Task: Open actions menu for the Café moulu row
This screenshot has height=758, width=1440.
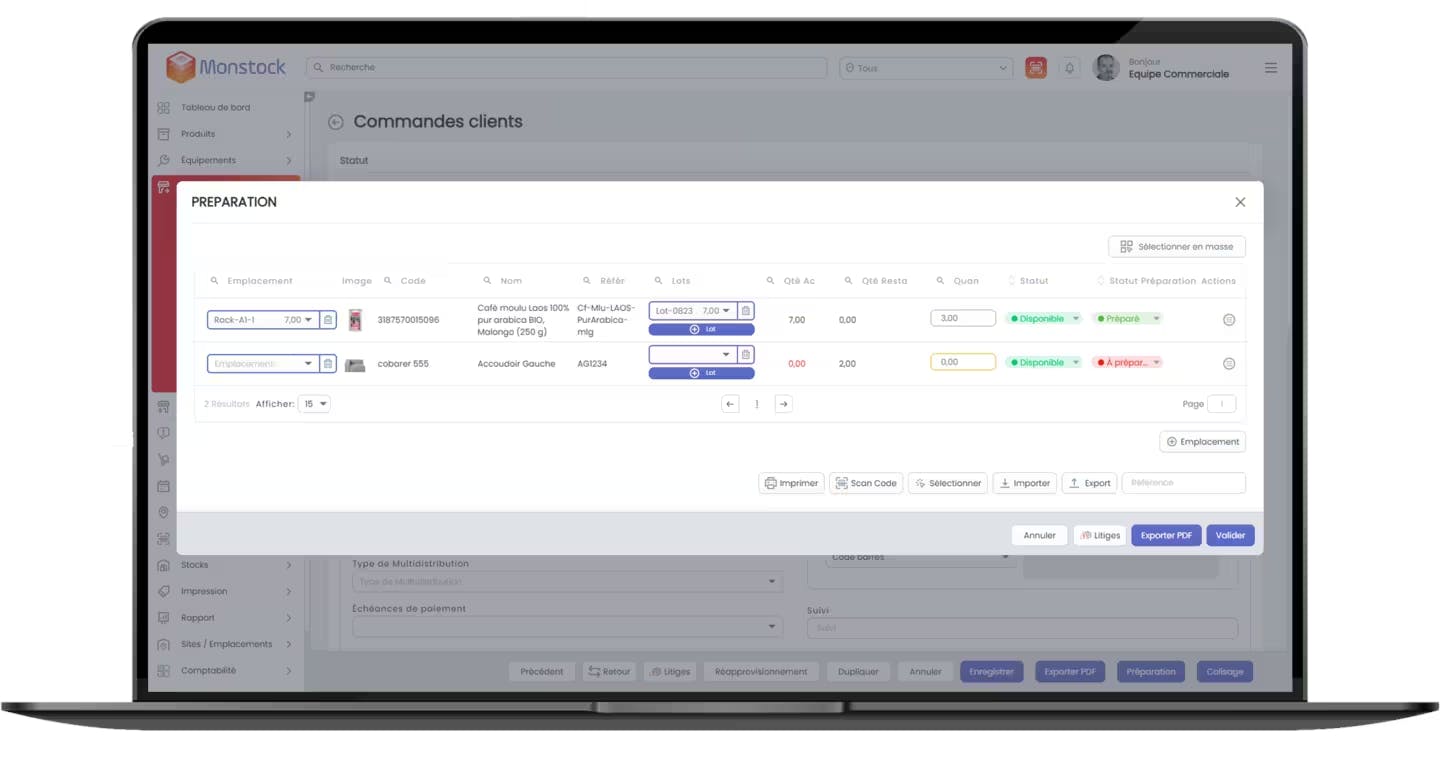Action: tap(1229, 320)
